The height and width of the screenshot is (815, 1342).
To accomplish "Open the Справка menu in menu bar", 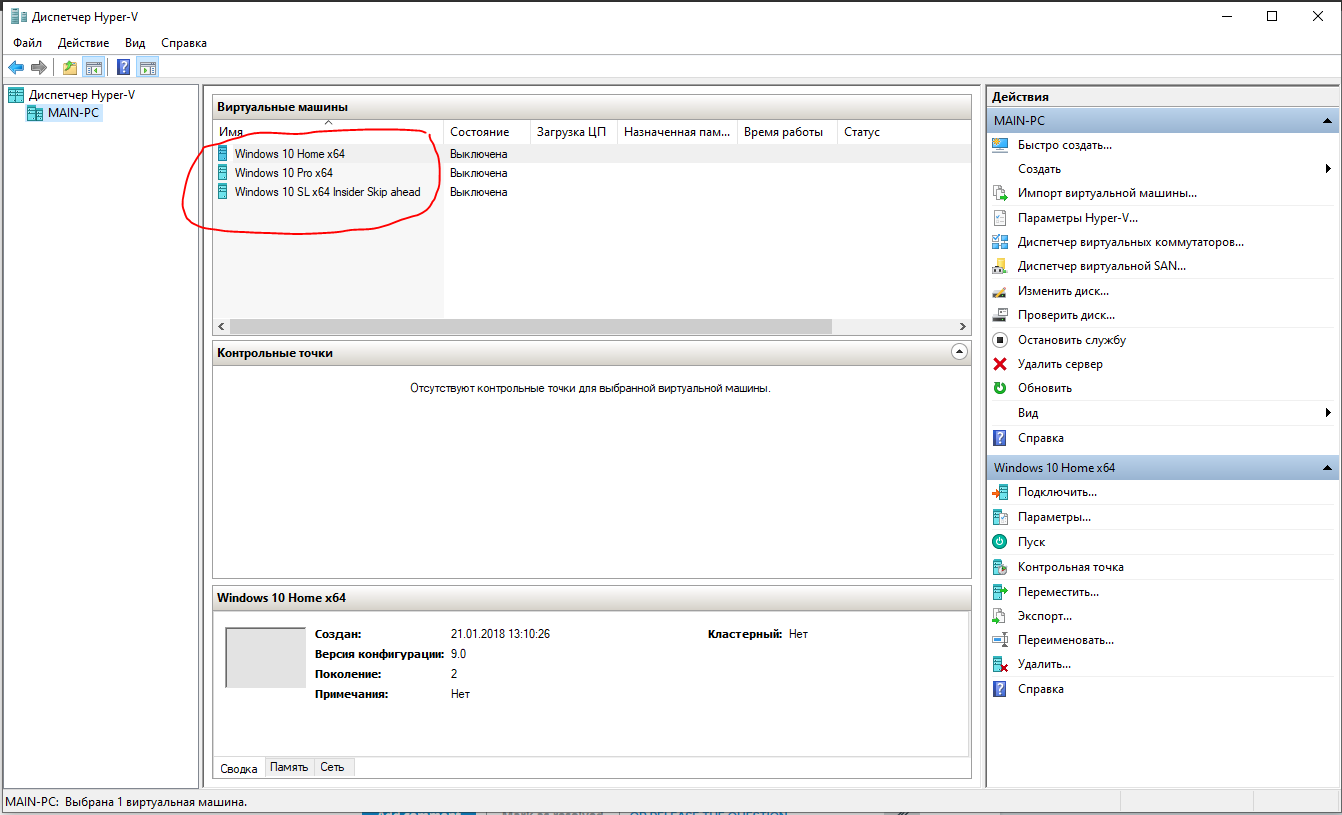I will click(184, 43).
